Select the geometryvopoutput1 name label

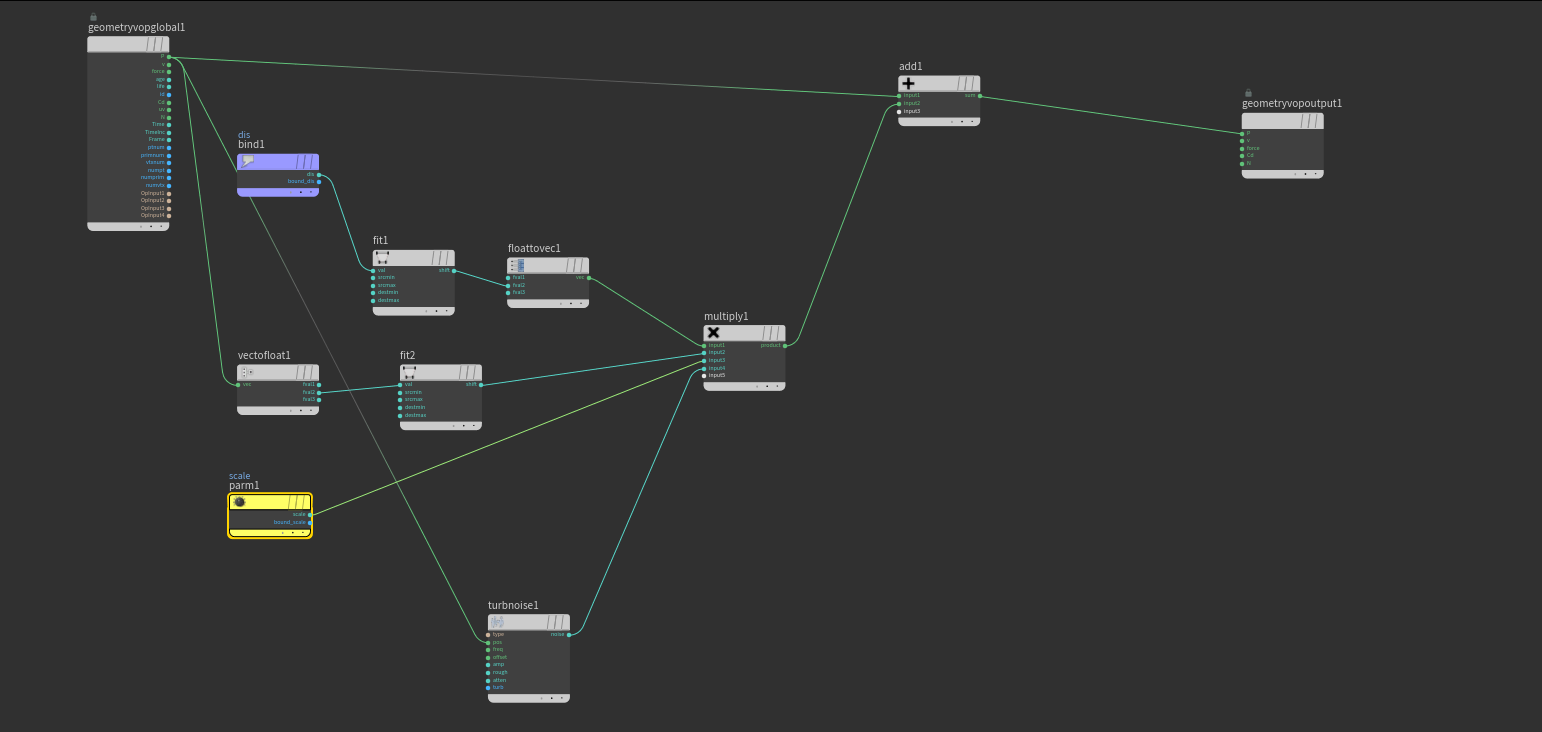(x=1292, y=103)
